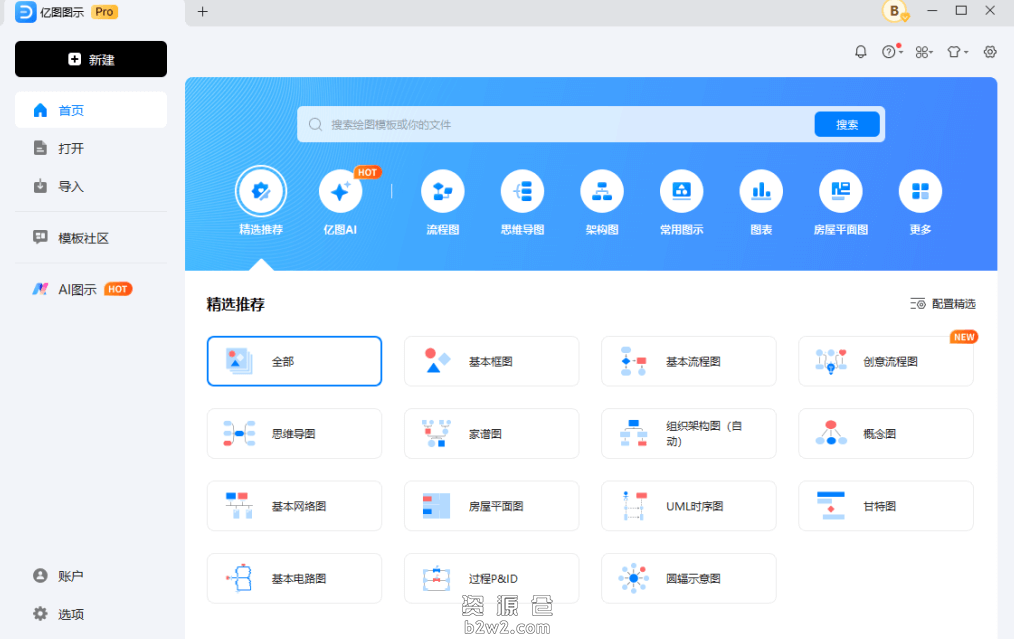Show 更多 diagram categories
Screen dimensions: 1014x639
[x=920, y=191]
